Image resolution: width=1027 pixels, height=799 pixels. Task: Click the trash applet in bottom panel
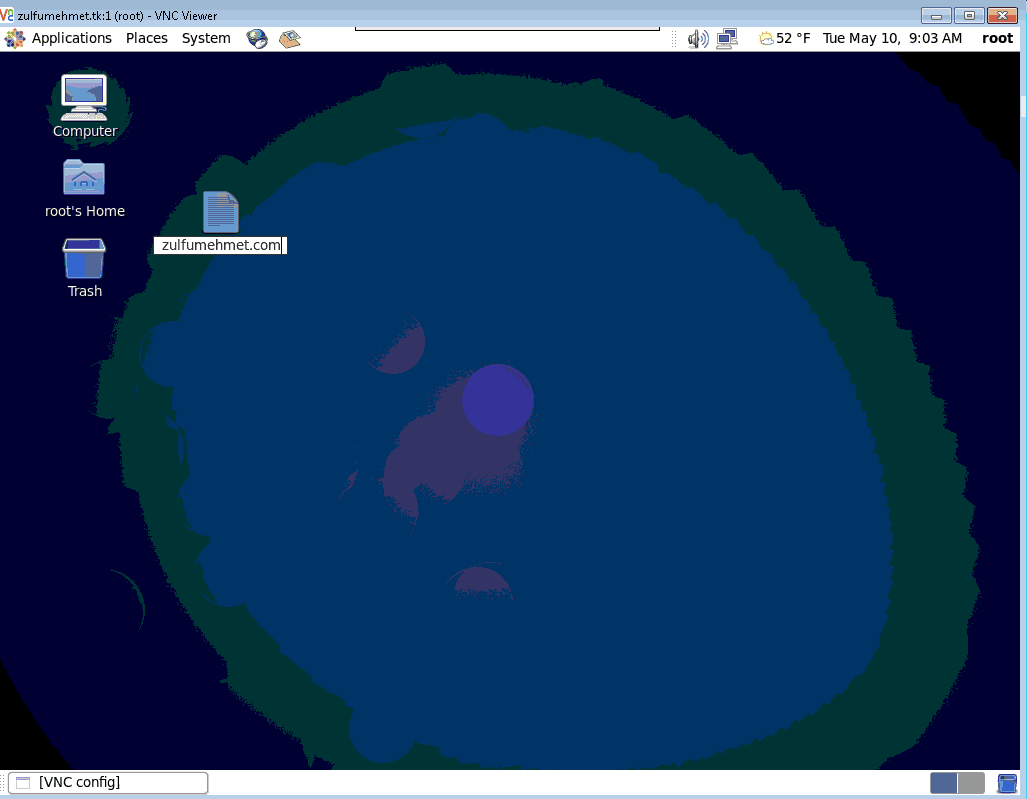click(x=1007, y=783)
